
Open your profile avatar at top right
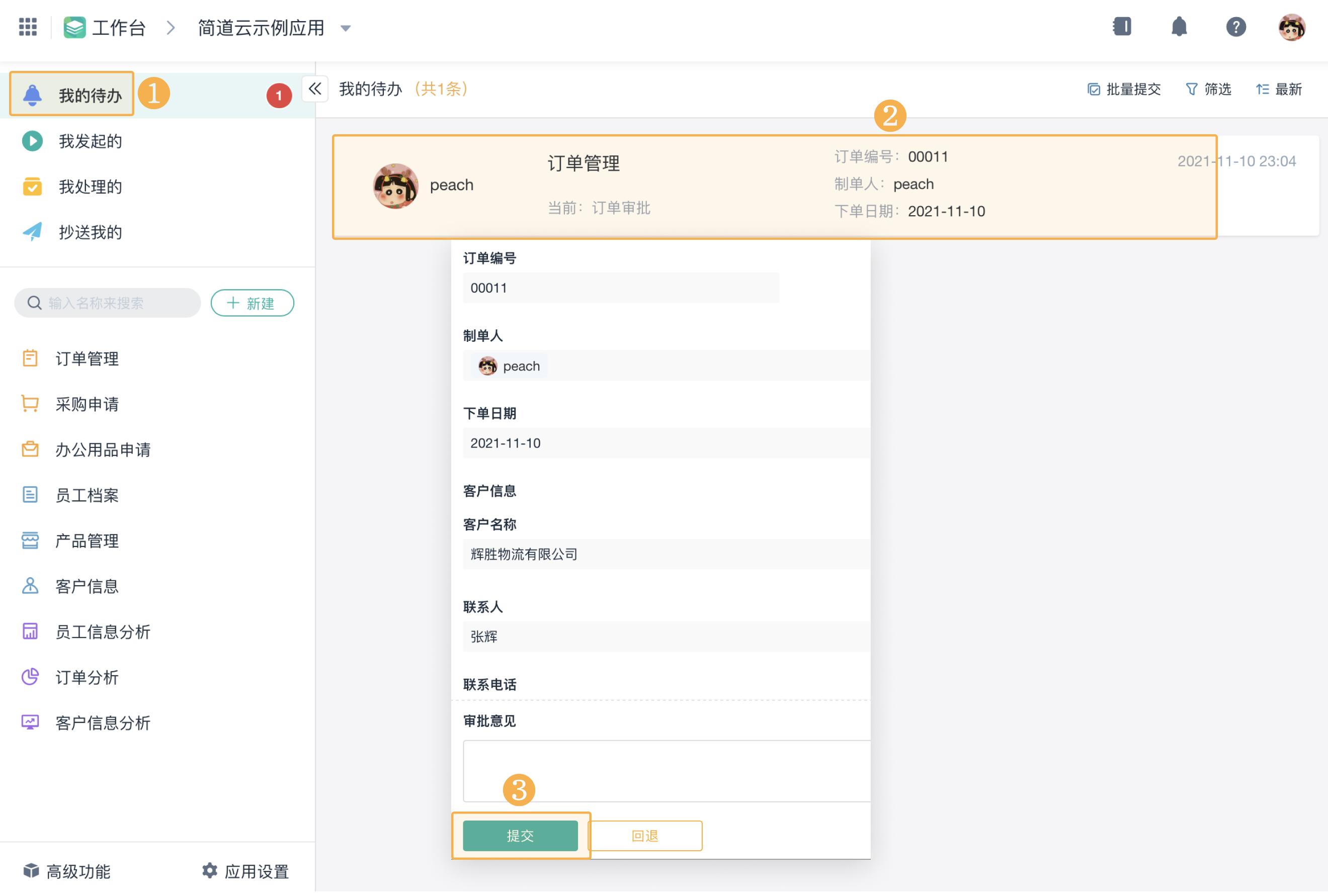pos(1292,27)
